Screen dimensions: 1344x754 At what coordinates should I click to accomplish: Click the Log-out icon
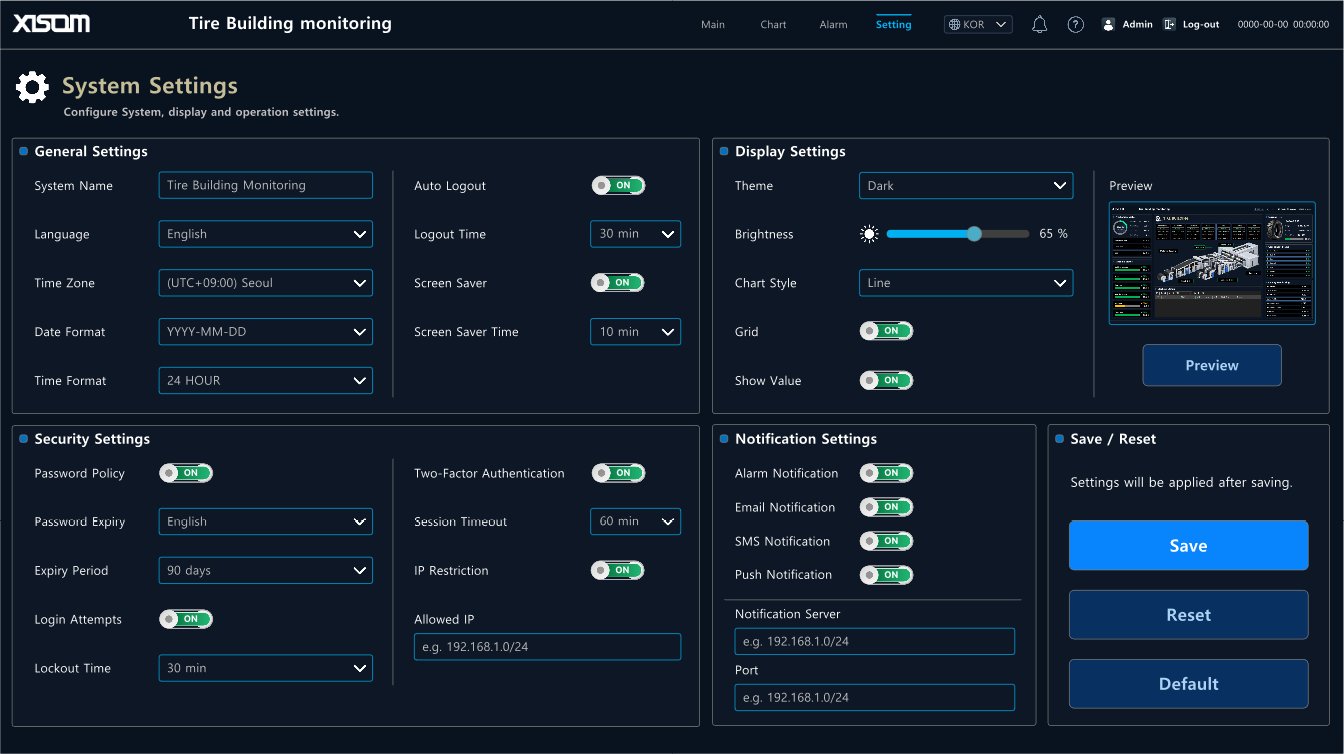tap(1169, 25)
